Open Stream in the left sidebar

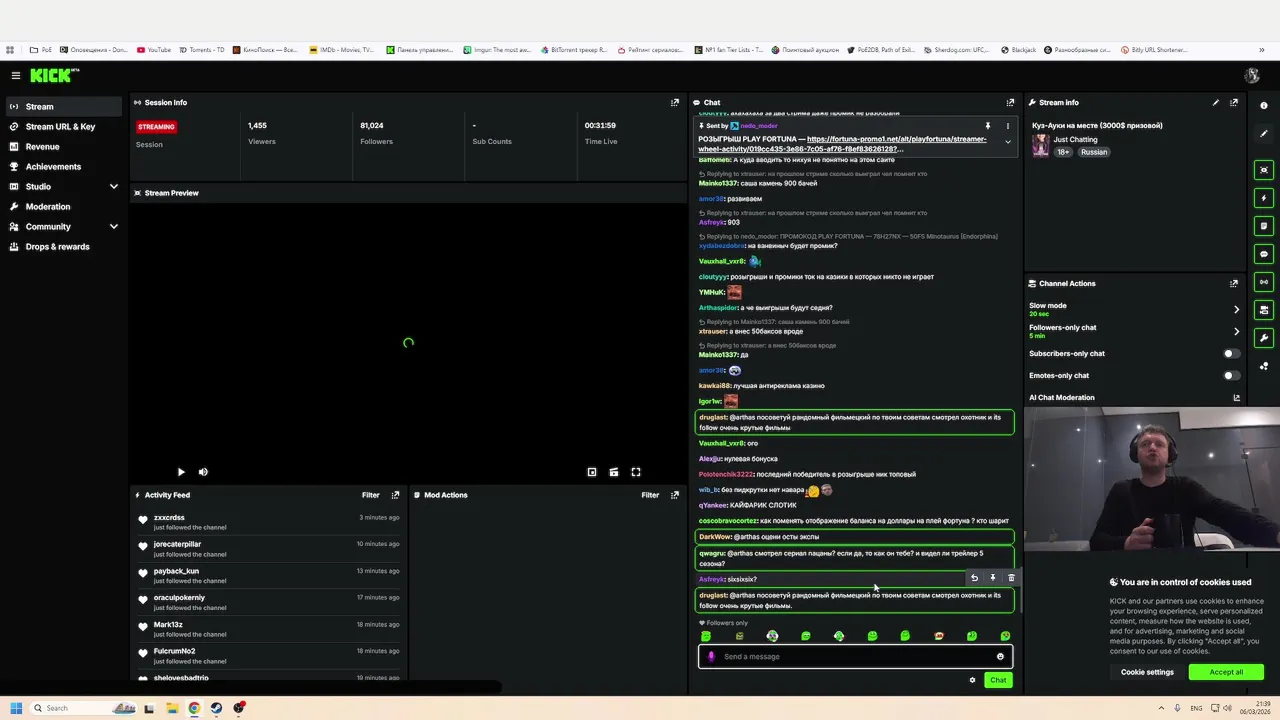point(64,106)
